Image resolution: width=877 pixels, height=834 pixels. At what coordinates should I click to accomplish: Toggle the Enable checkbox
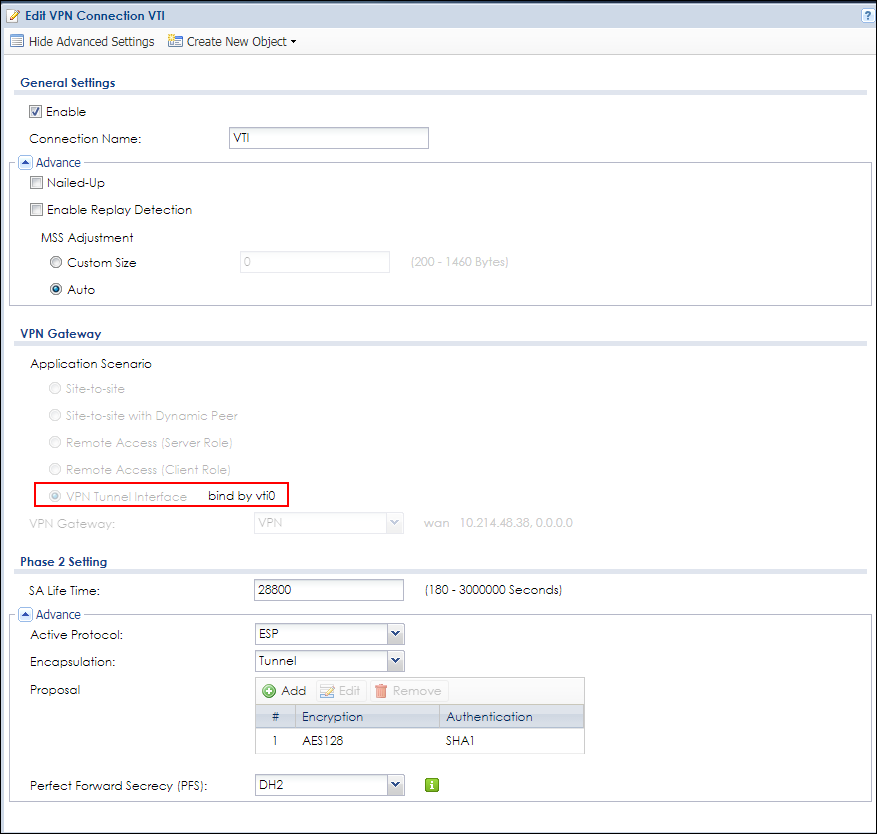[x=36, y=112]
